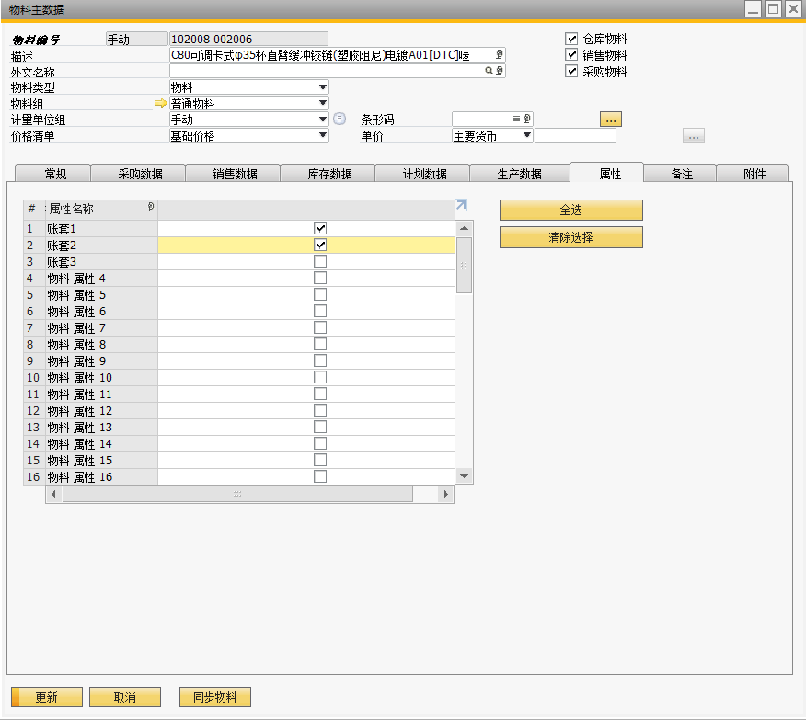Click the 同步物料 button
This screenshot has height=720, width=806.
[x=214, y=697]
